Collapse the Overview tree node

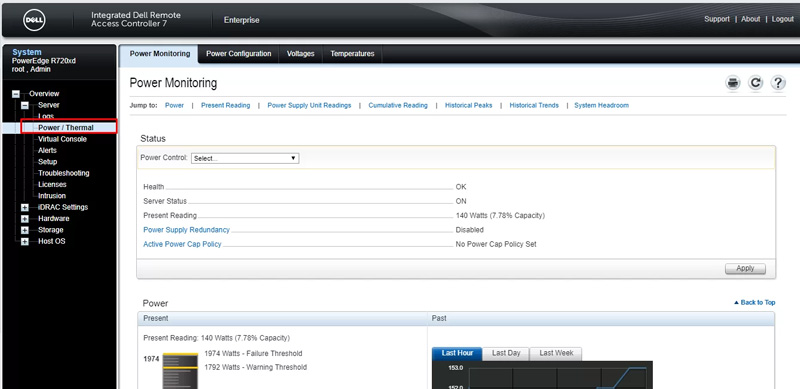click(16, 94)
